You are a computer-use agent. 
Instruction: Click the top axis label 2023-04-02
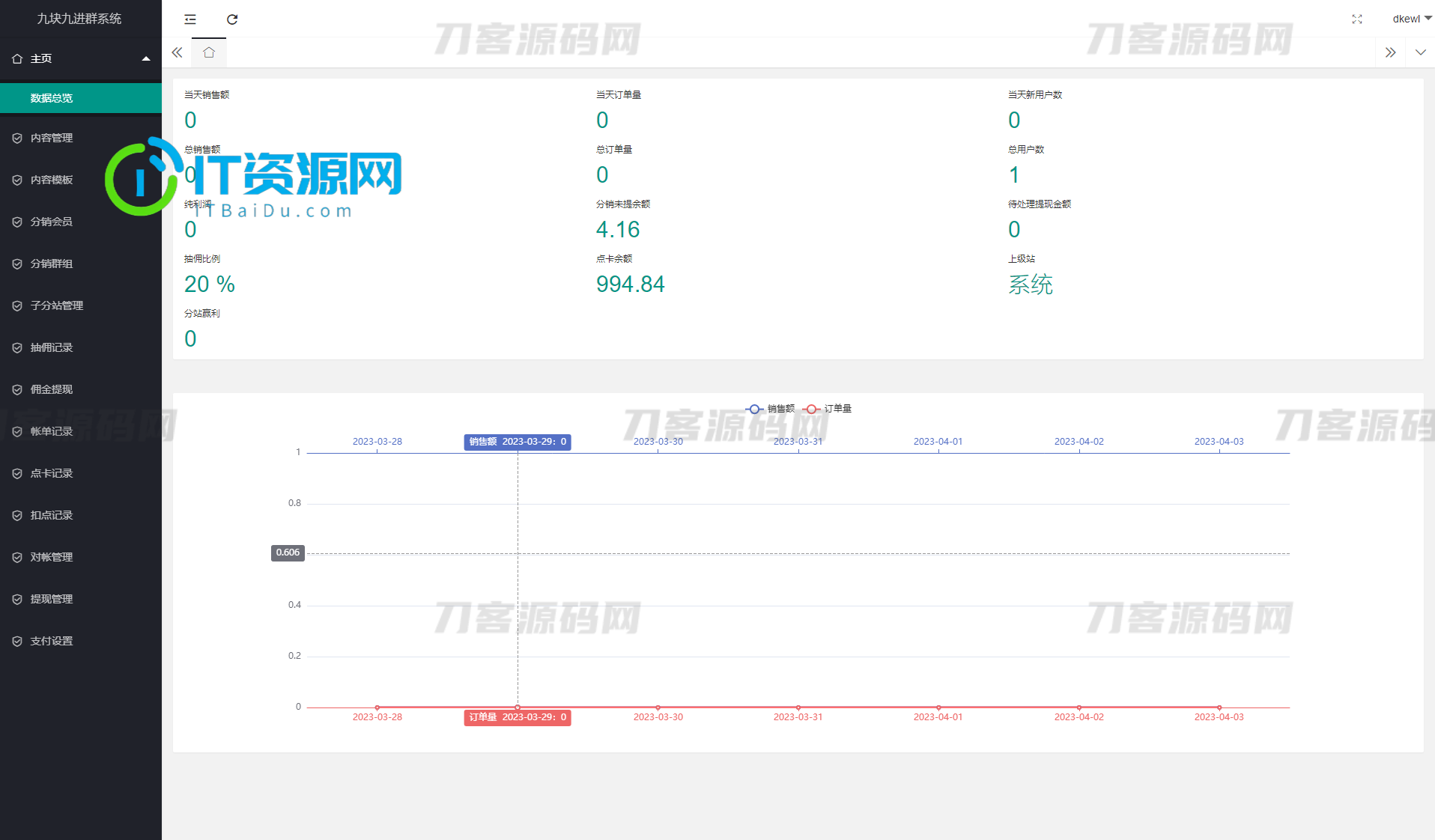[1079, 442]
